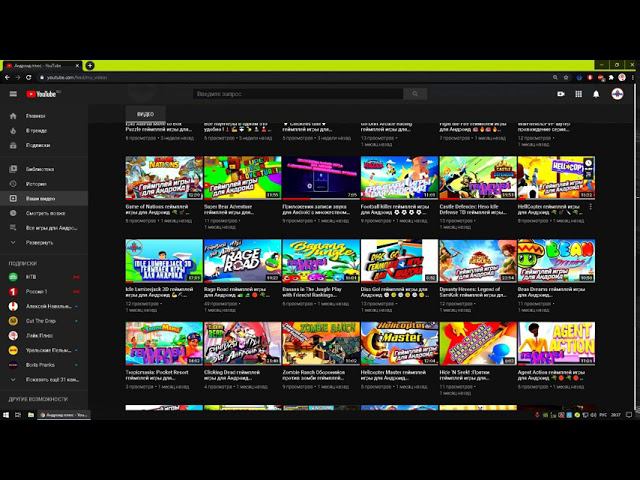Click the browser address bar URL
640x480 pixels.
click(77, 77)
